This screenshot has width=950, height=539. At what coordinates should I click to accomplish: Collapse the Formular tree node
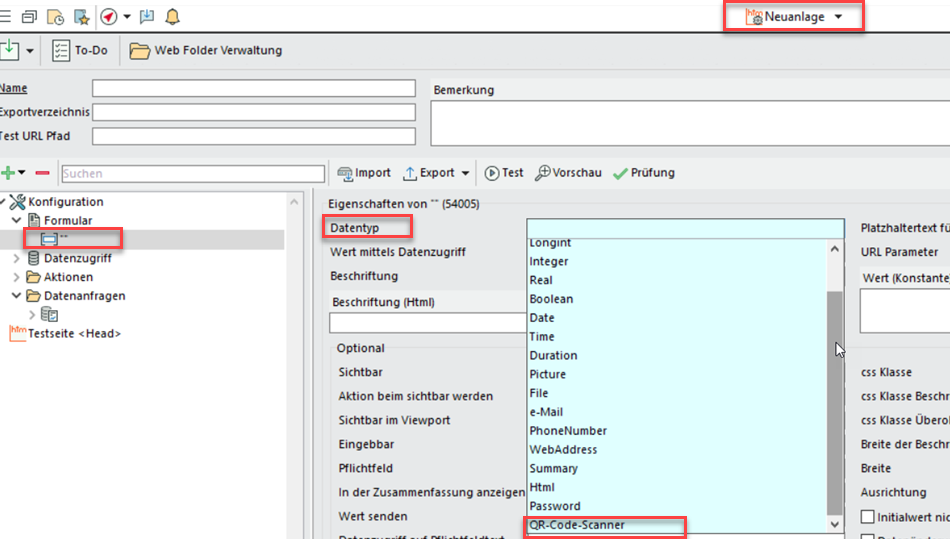(17, 220)
